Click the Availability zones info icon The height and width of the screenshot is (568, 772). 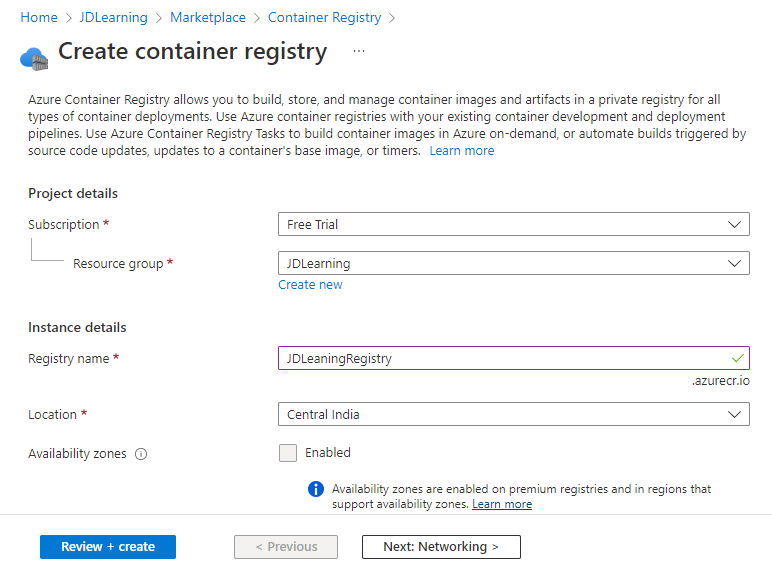pos(141,454)
